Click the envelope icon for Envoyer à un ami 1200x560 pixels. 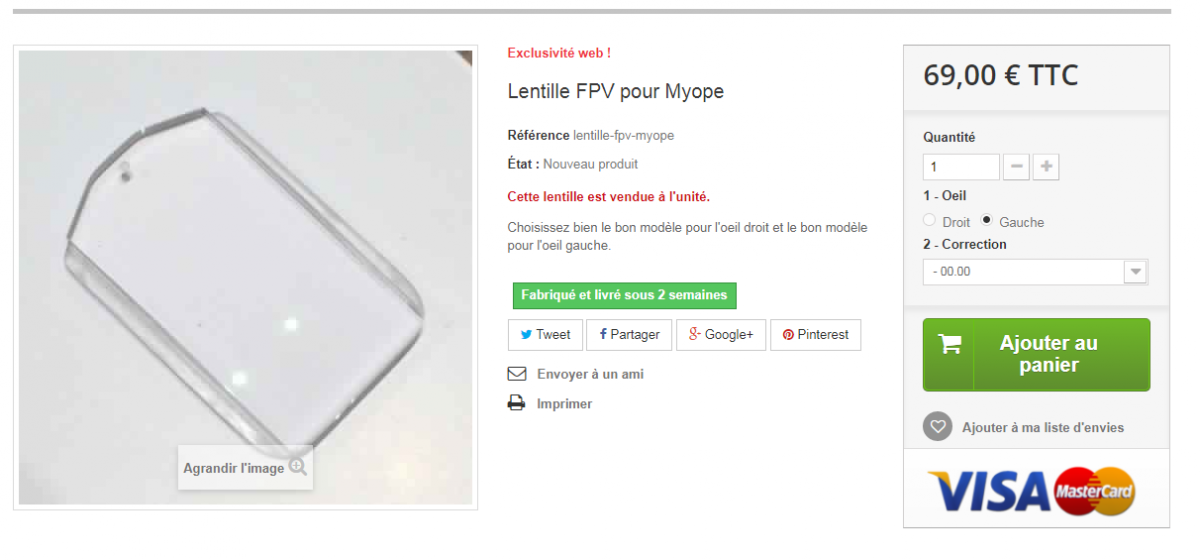click(x=516, y=374)
